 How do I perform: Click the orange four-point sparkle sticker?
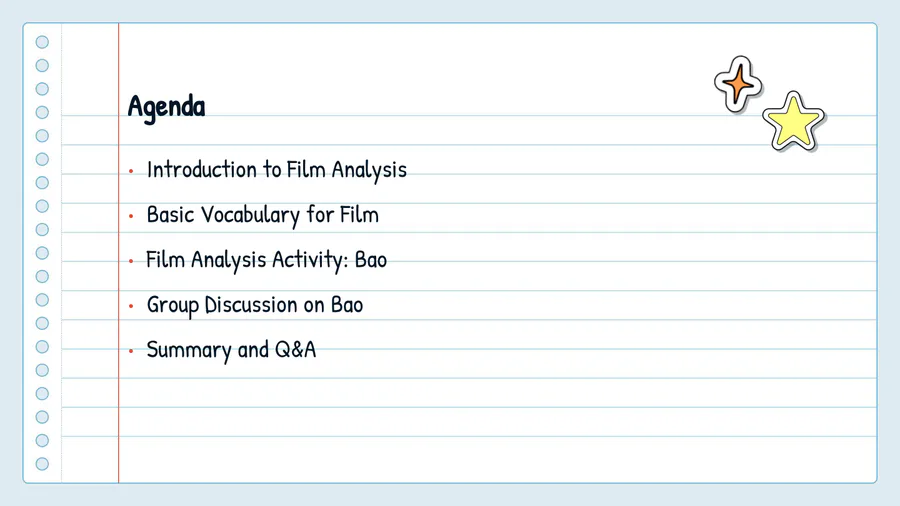tap(738, 84)
